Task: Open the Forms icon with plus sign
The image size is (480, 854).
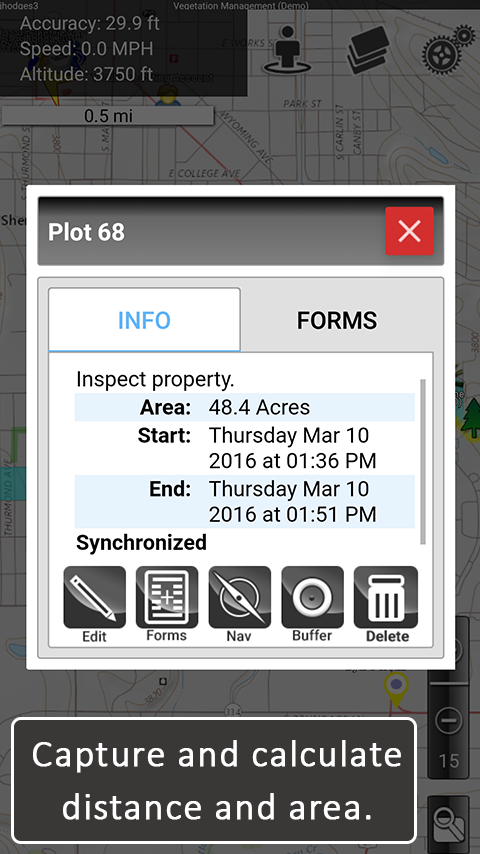Action: pos(167,597)
